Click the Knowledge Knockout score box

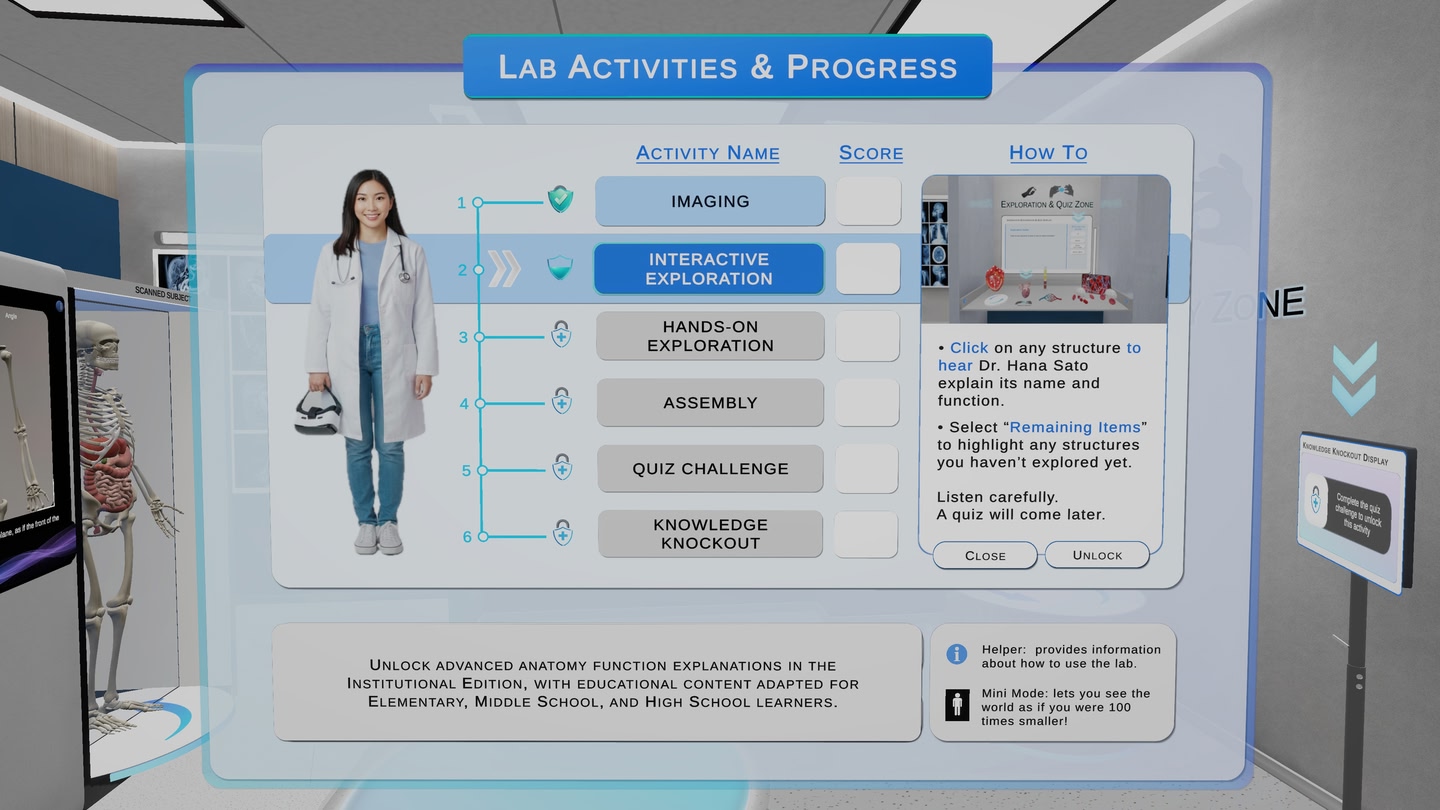[x=866, y=534]
